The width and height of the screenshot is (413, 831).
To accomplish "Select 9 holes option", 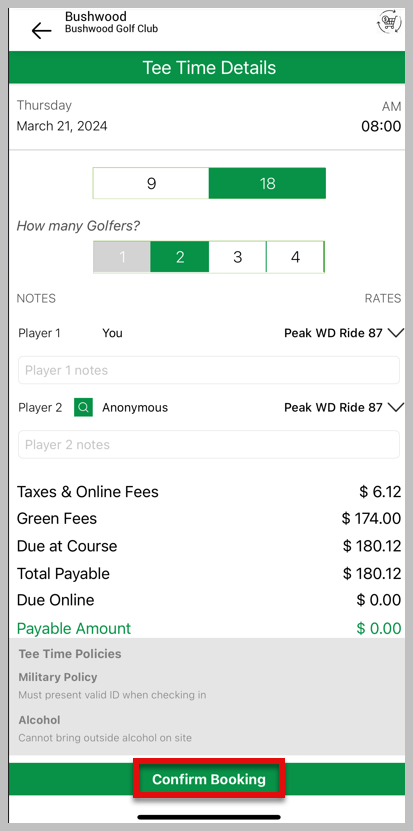I will pyautogui.click(x=151, y=183).
